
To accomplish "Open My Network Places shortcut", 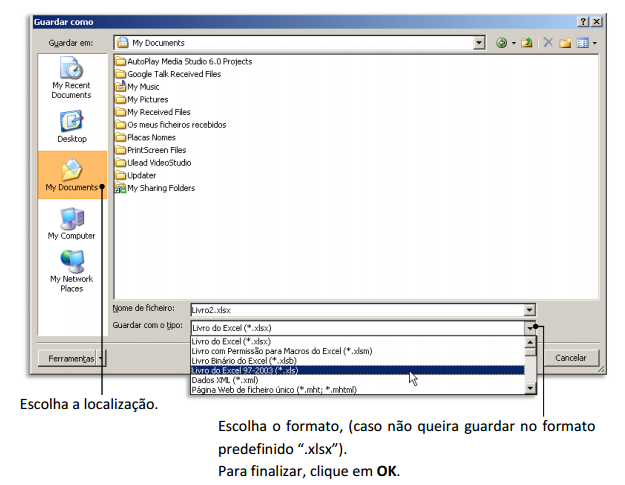I will (71, 270).
